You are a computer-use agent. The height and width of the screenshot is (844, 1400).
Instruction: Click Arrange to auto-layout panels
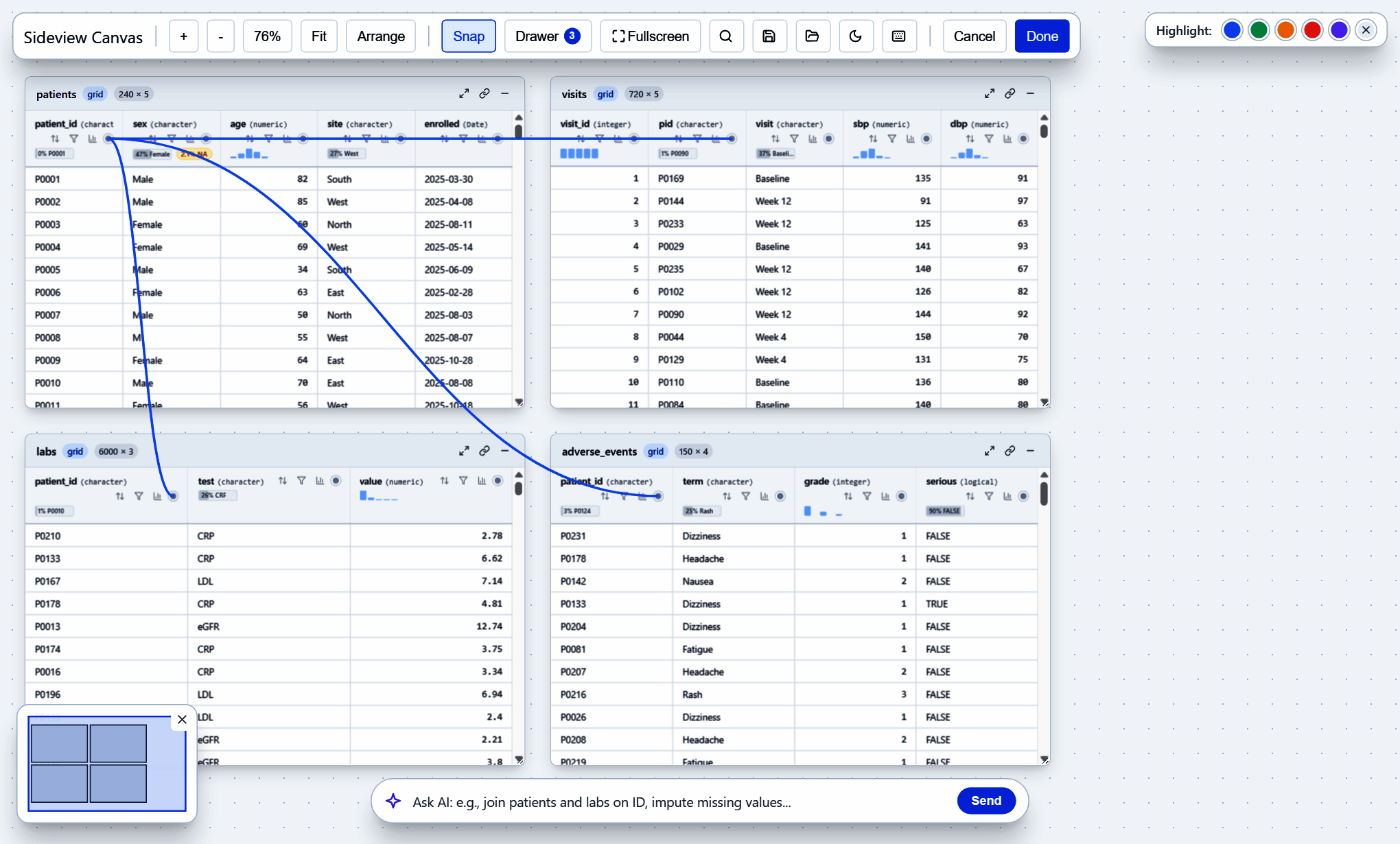click(x=381, y=36)
